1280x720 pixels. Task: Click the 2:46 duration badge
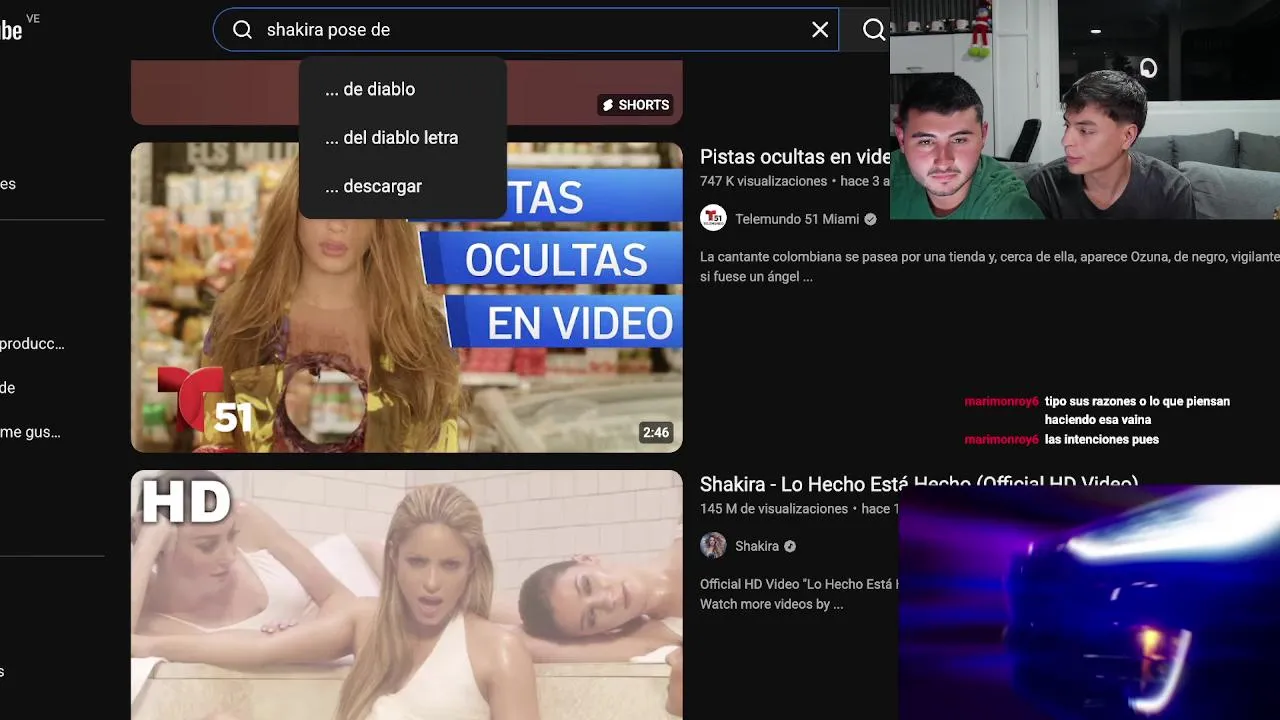pyautogui.click(x=656, y=433)
